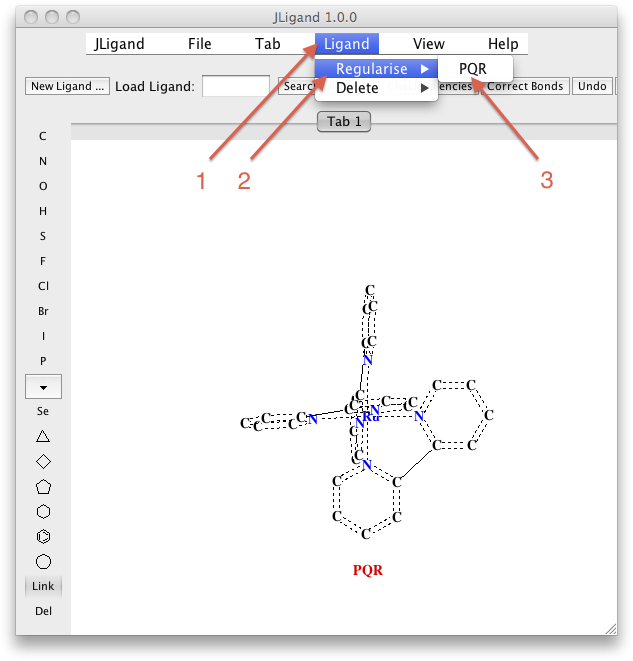
Task: Select the plain hexagon ring tool
Action: (43, 512)
